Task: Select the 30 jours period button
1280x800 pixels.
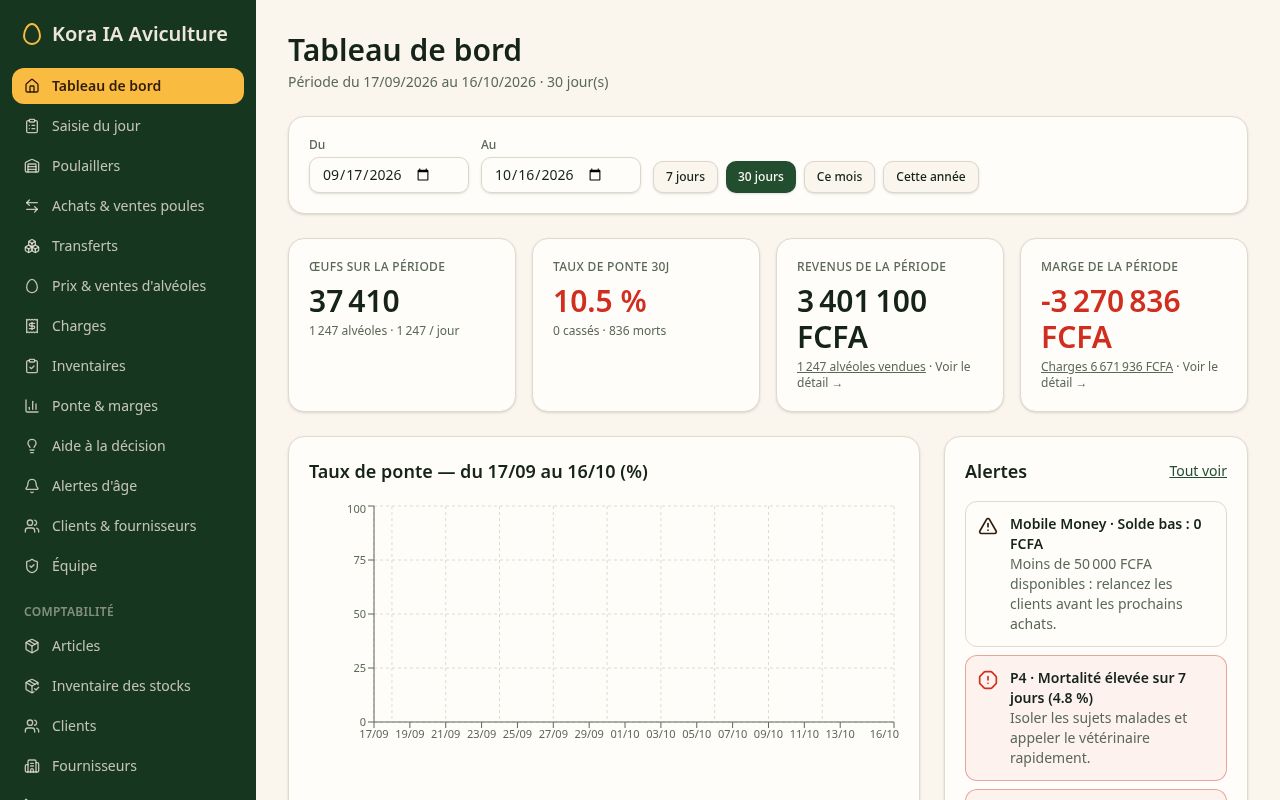Action: pyautogui.click(x=761, y=177)
